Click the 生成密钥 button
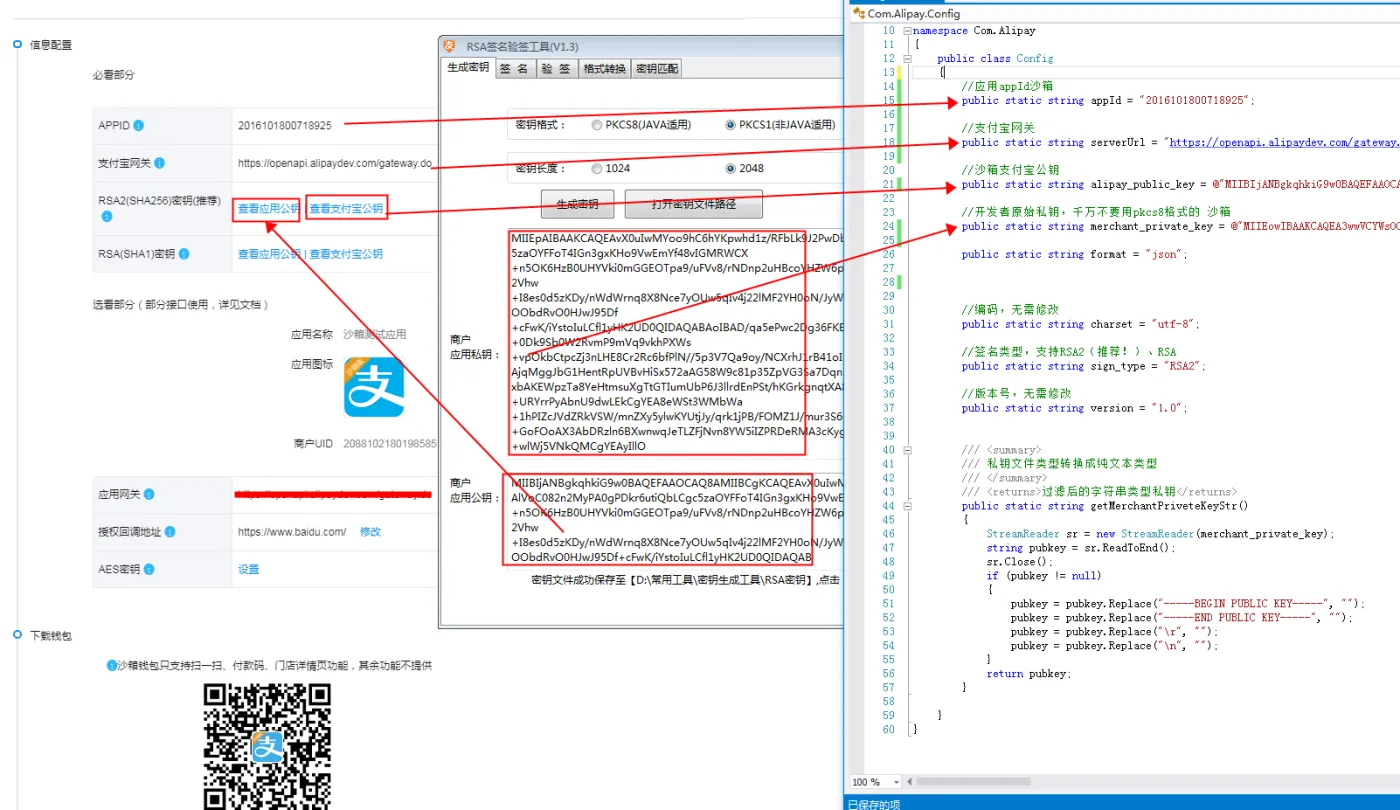This screenshot has height=810, width=1400. [x=577, y=204]
